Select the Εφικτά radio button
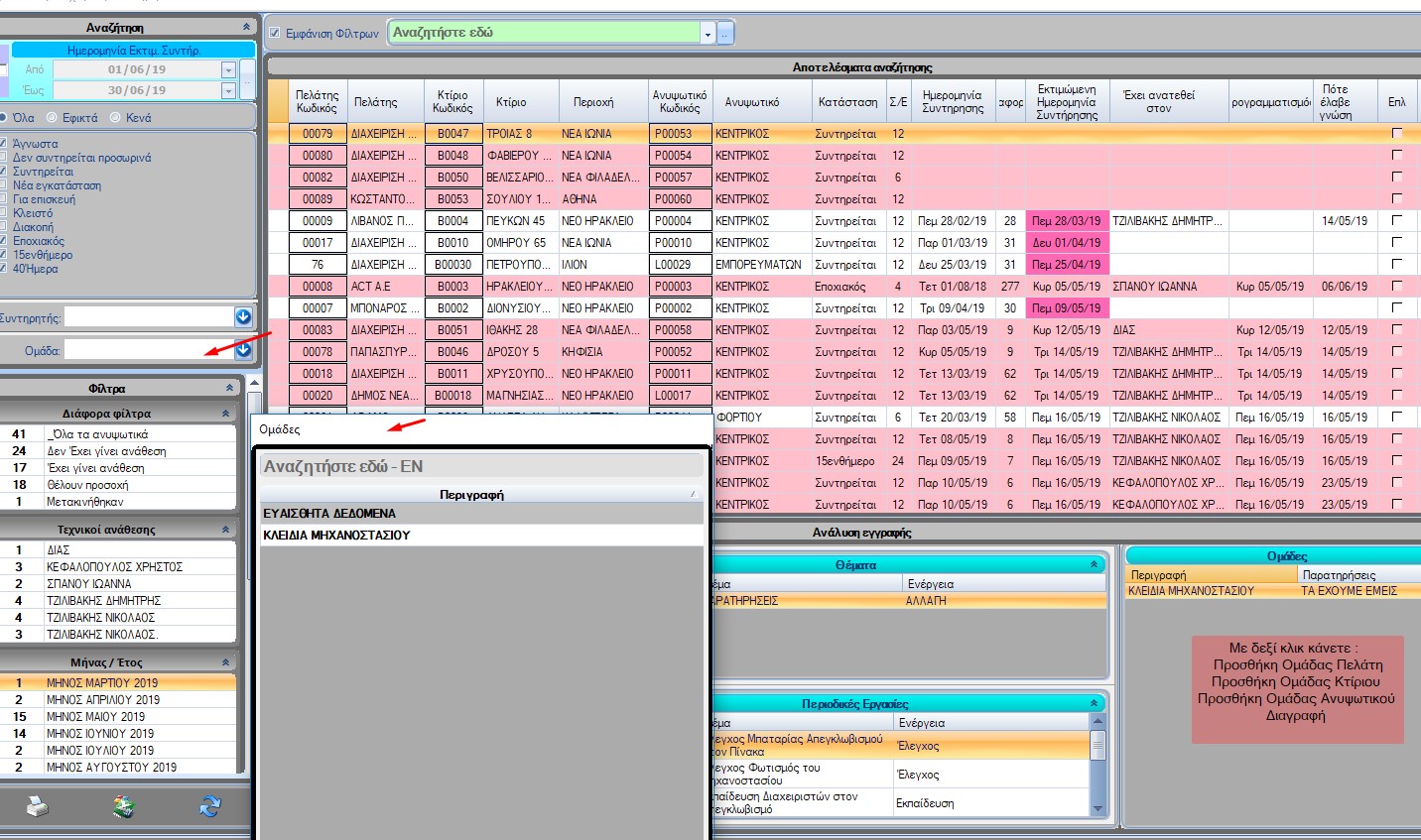 pos(53,117)
